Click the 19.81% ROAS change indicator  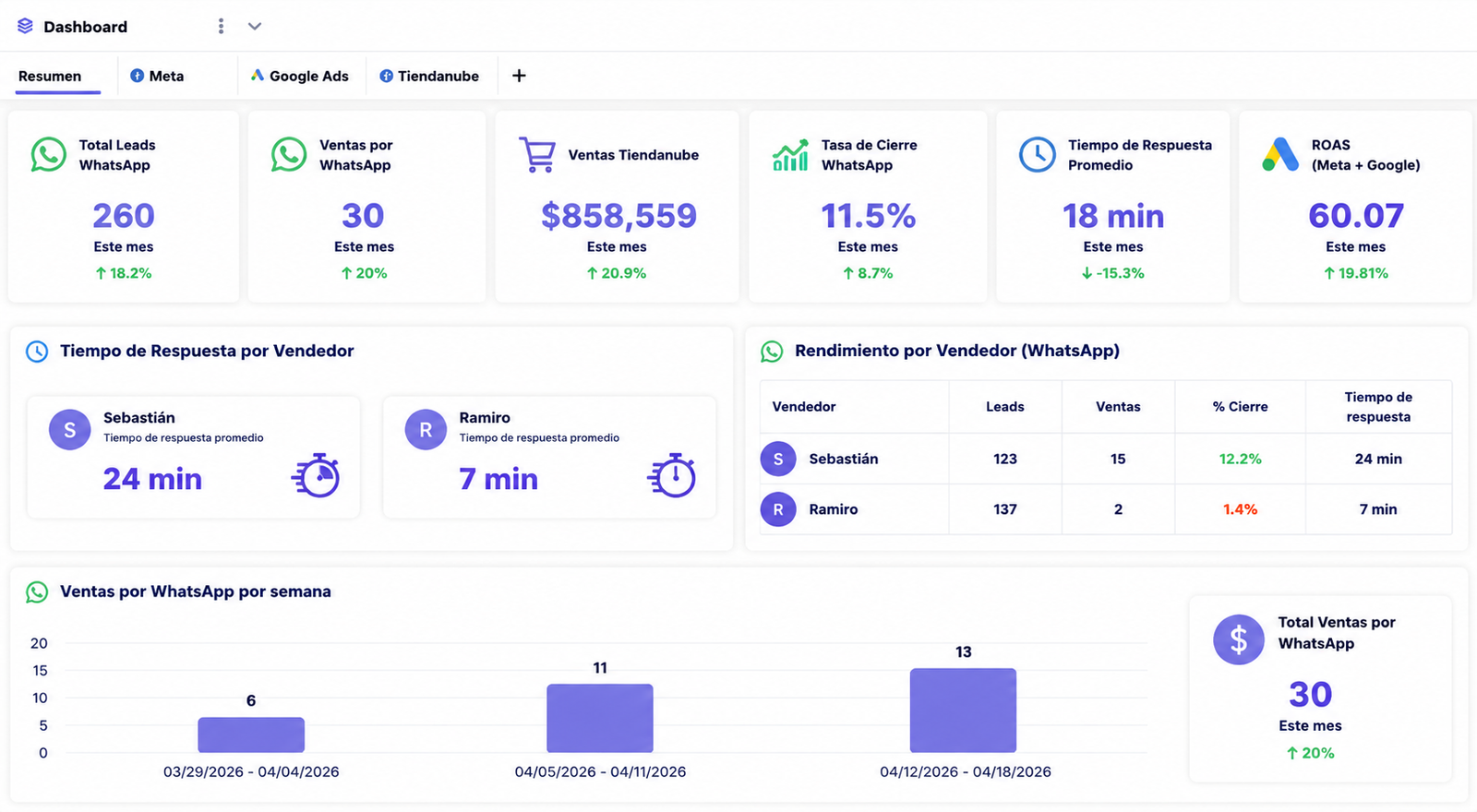[x=1356, y=273]
